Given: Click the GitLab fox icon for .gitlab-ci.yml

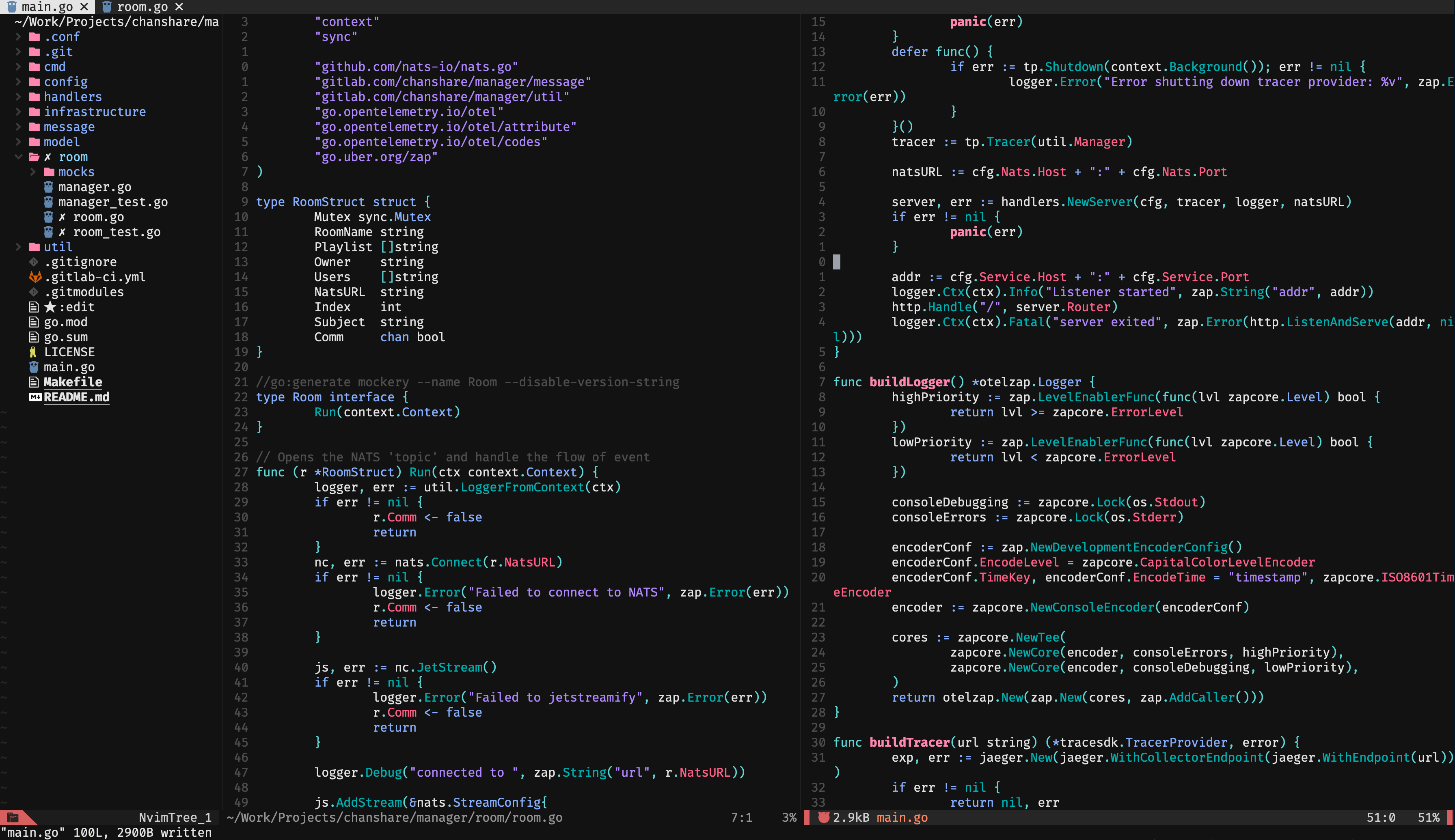Looking at the screenshot, I should click(x=35, y=277).
